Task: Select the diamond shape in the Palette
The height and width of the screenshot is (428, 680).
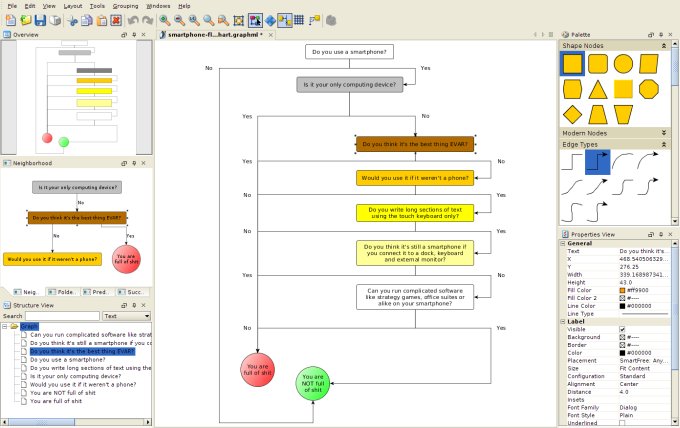Action: (572, 114)
